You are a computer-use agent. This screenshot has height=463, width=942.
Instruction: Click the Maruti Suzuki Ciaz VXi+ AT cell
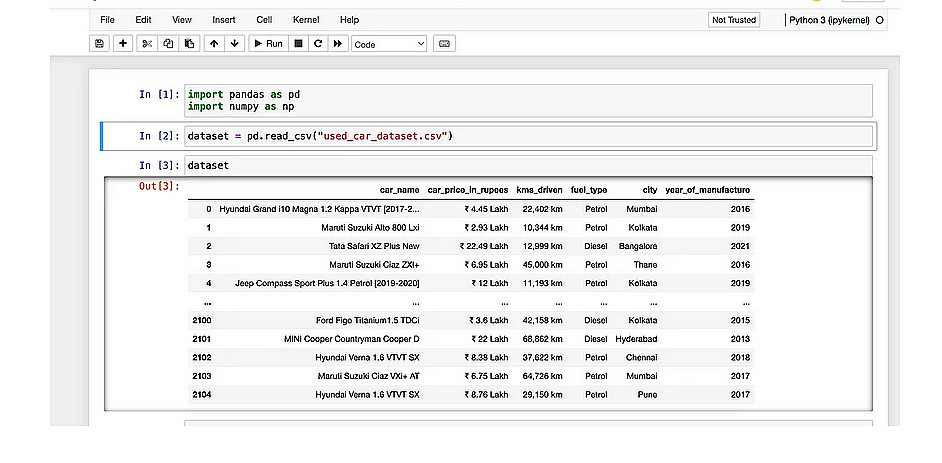point(368,377)
